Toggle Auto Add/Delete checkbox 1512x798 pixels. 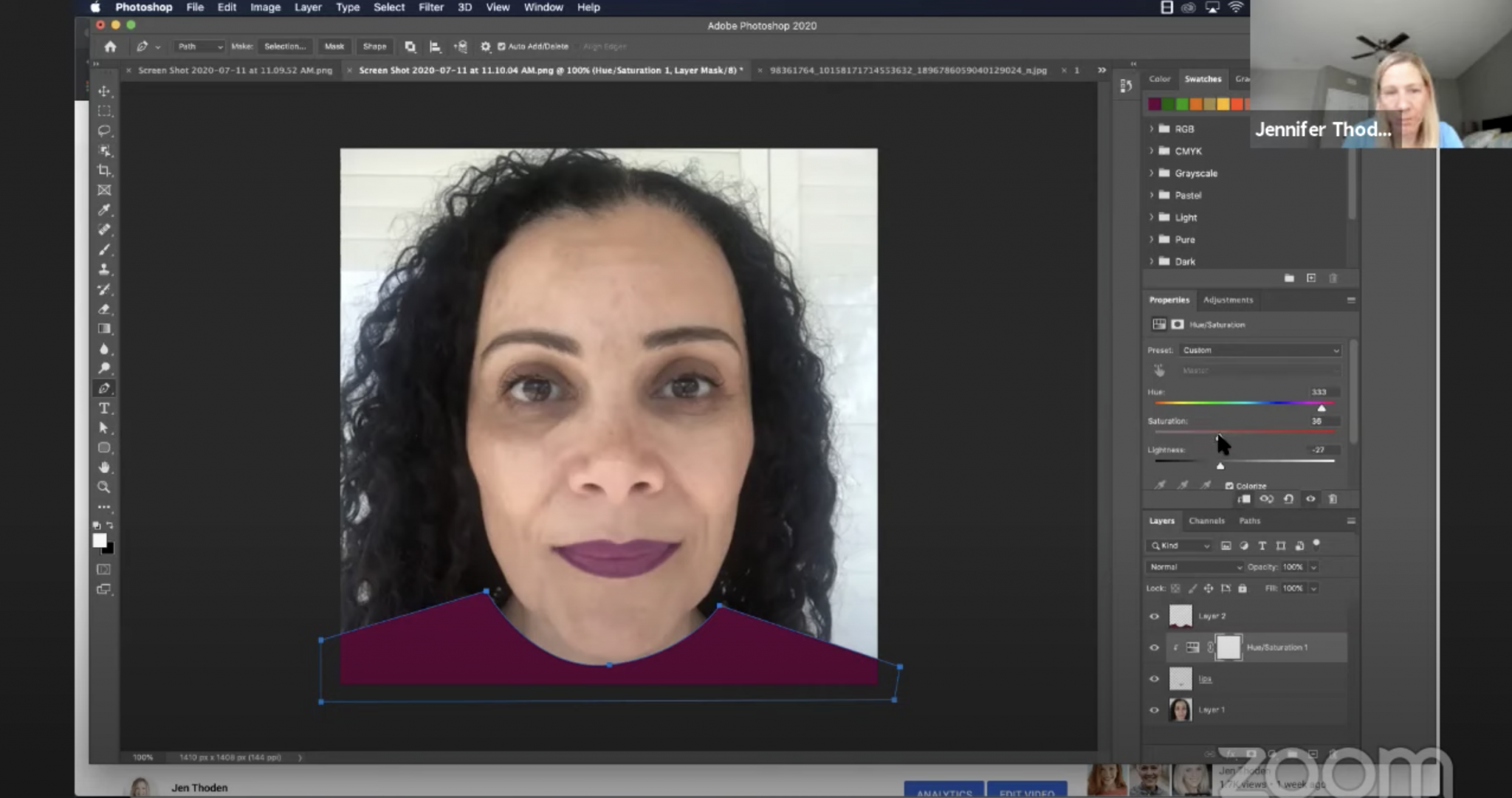[x=501, y=47]
